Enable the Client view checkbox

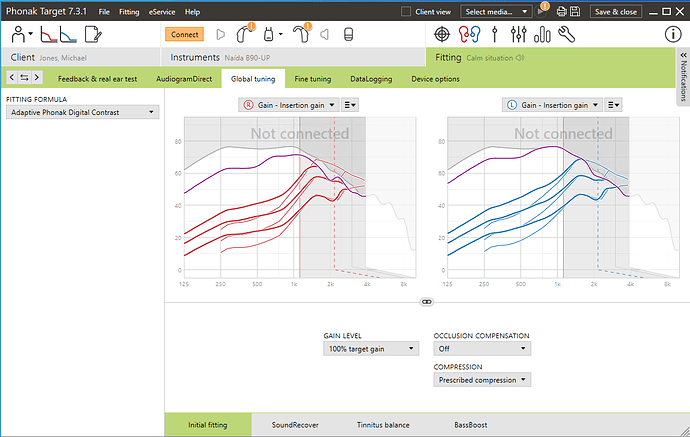[x=406, y=12]
